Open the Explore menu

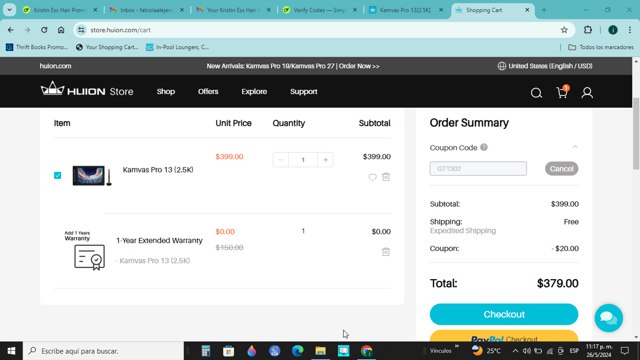254,91
